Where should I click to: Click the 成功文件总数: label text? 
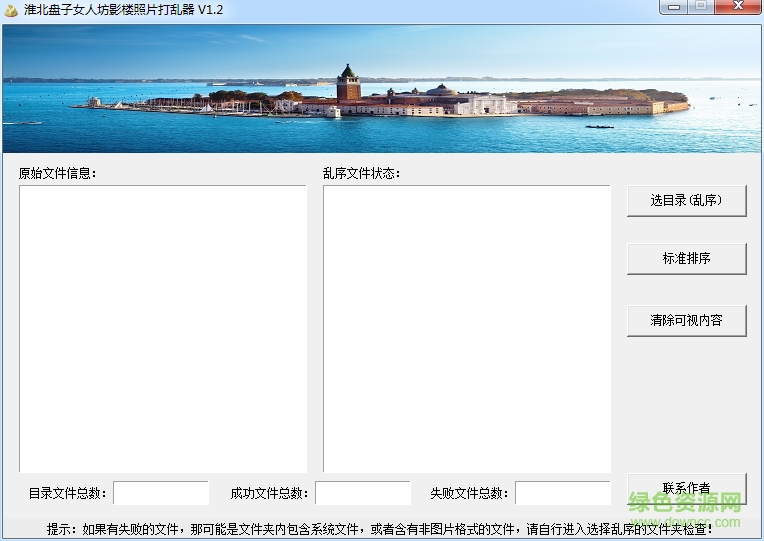[x=270, y=493]
